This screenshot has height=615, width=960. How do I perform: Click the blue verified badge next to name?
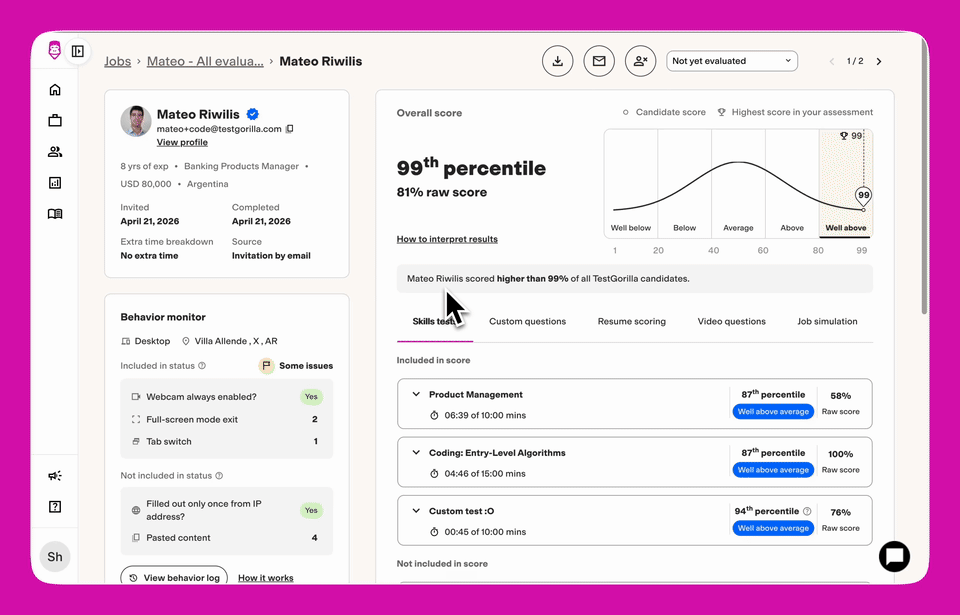coord(252,114)
